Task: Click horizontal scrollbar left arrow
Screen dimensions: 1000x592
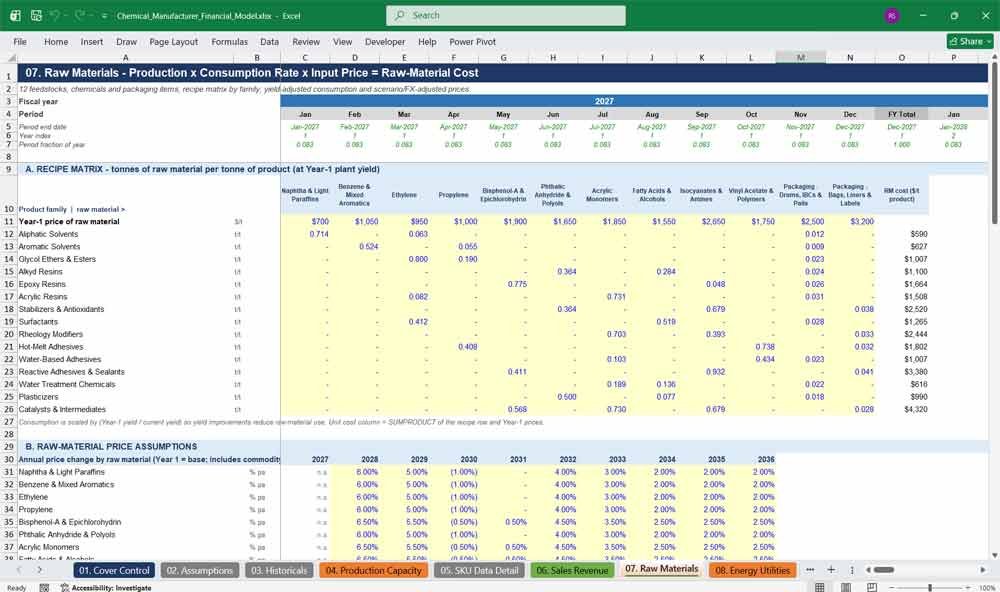Action: click(x=868, y=570)
